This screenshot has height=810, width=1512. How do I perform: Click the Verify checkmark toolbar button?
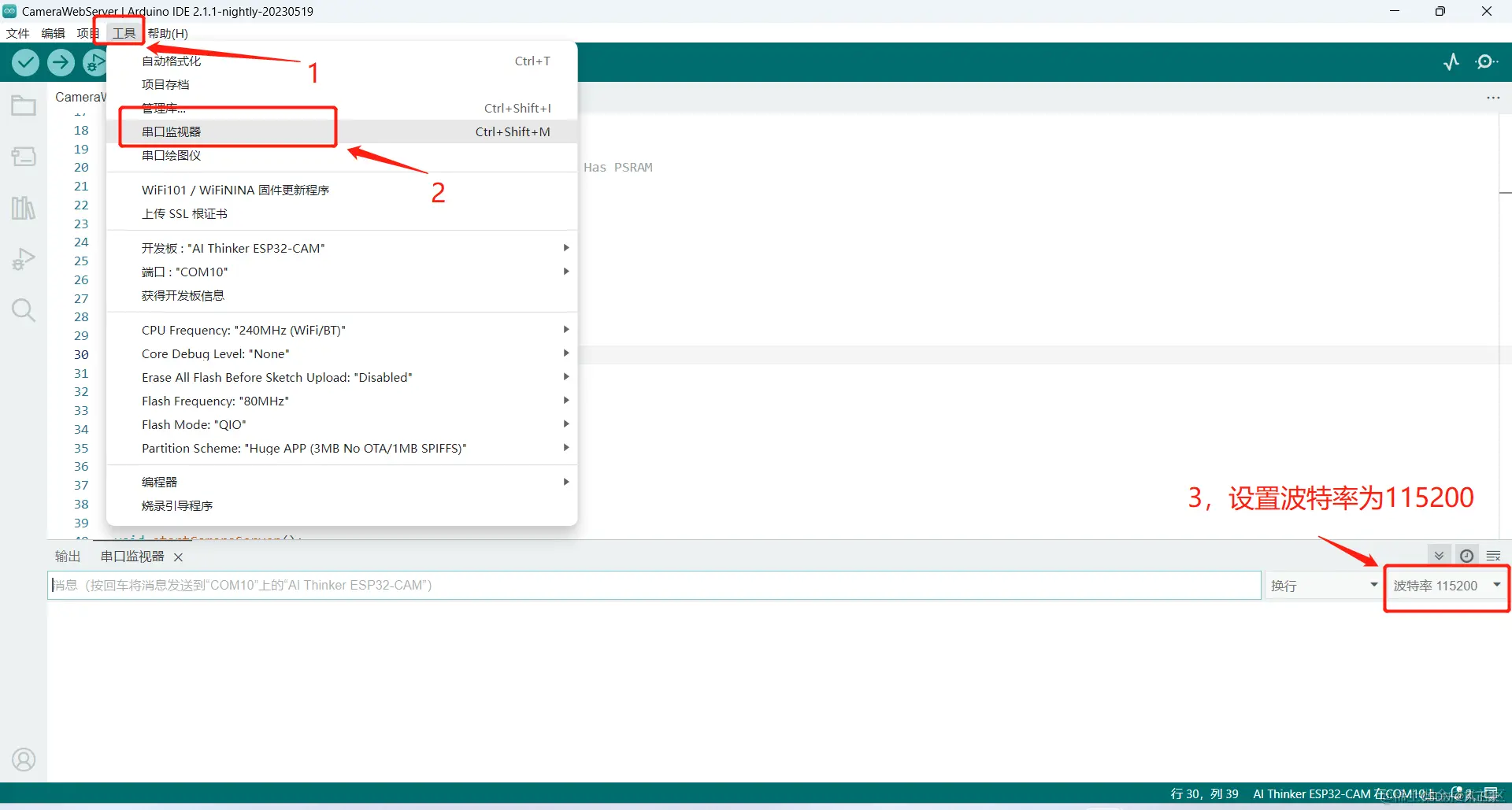[25, 62]
